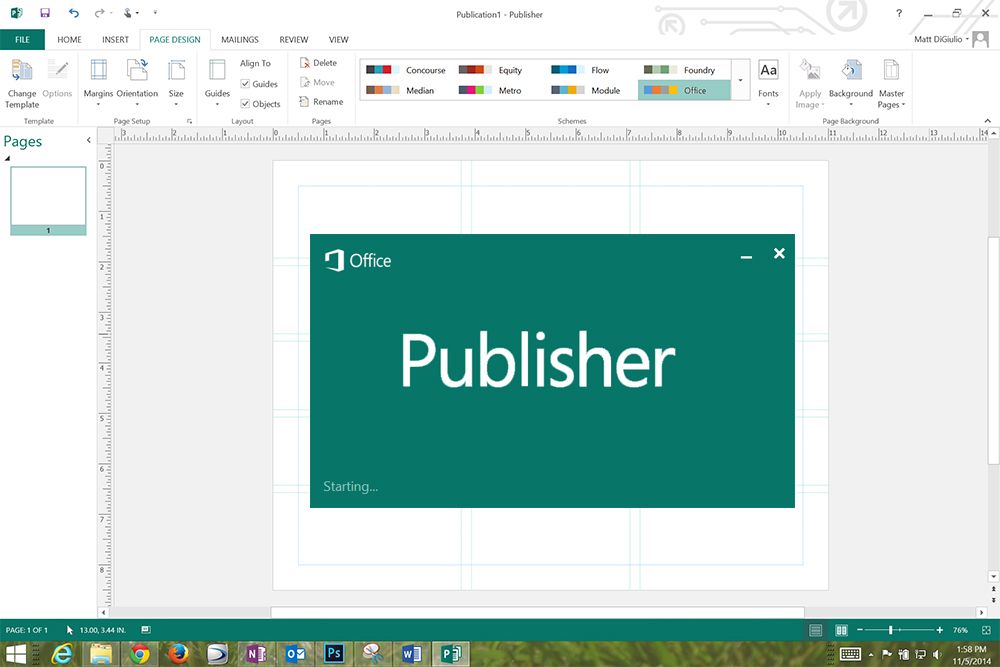
Task: Select the page 1 thumbnail
Action: pos(48,196)
